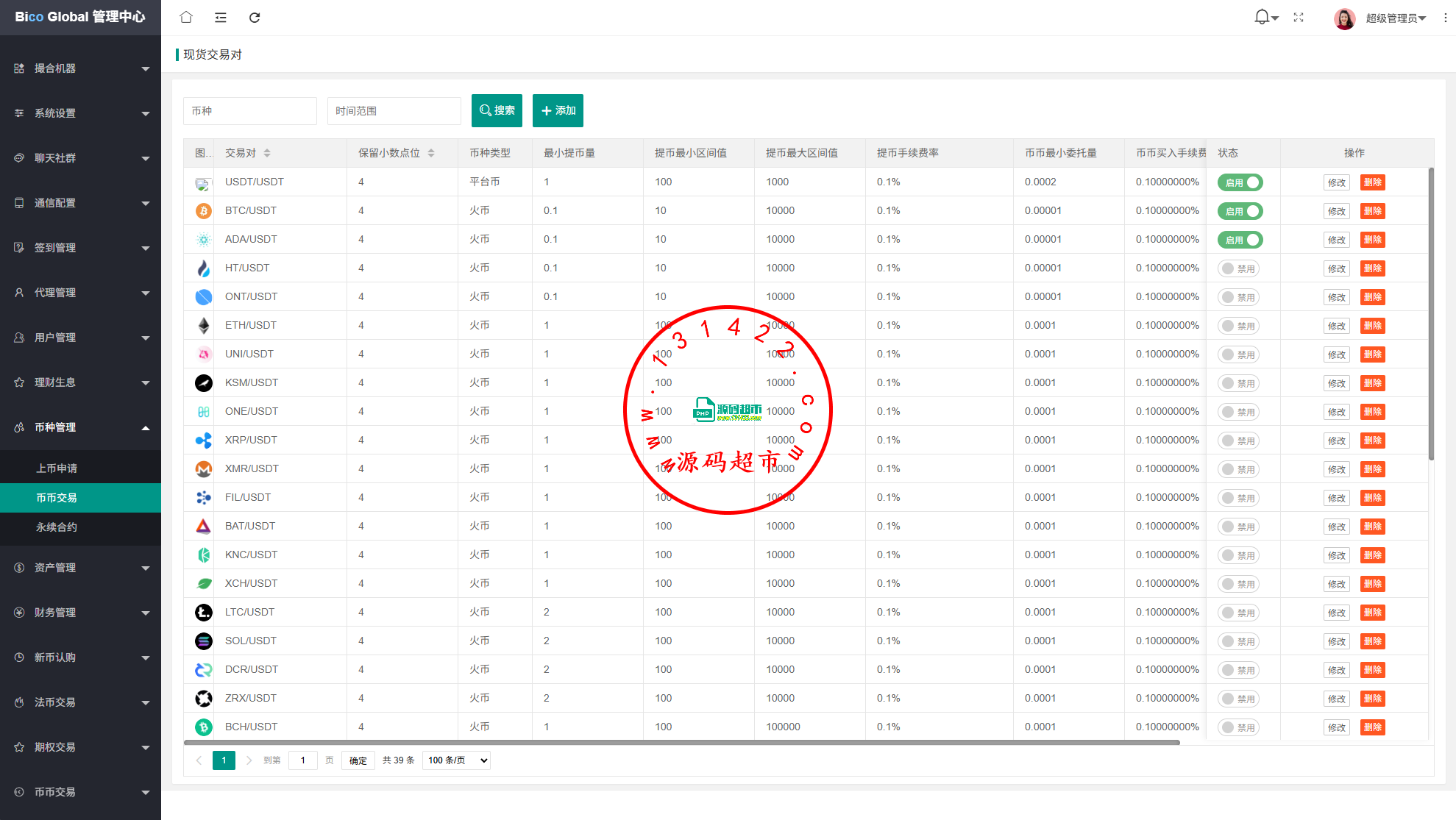
Task: Click the vertical table scrollbar
Action: click(x=1431, y=314)
